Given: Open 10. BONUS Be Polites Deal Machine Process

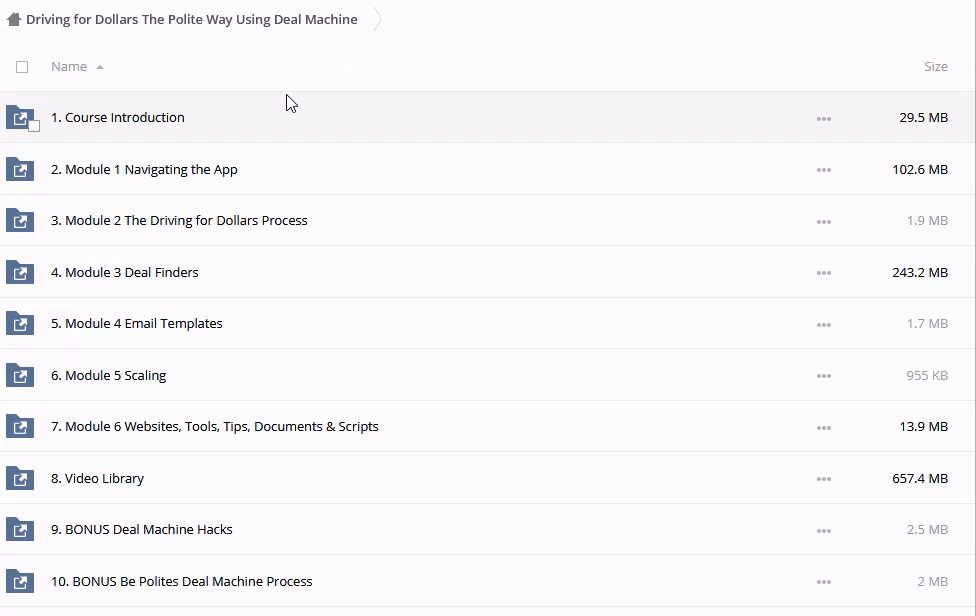Looking at the screenshot, I should (181, 581).
